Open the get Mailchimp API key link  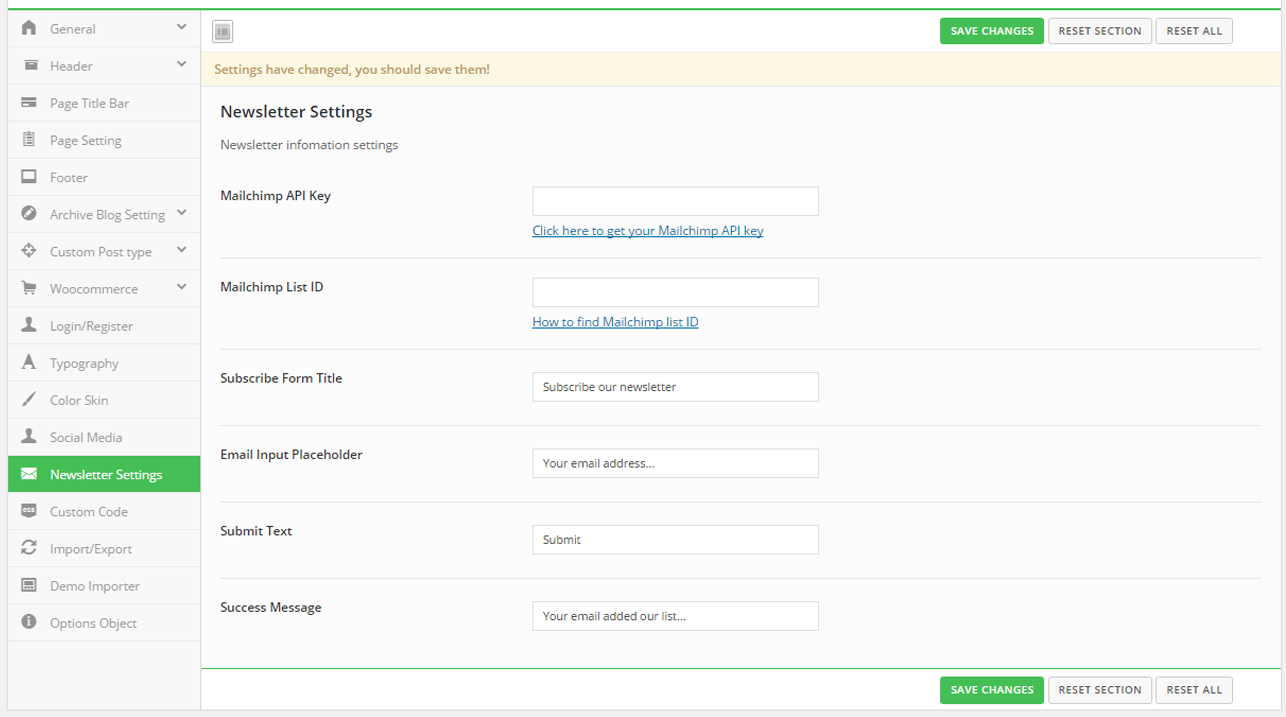pos(647,230)
